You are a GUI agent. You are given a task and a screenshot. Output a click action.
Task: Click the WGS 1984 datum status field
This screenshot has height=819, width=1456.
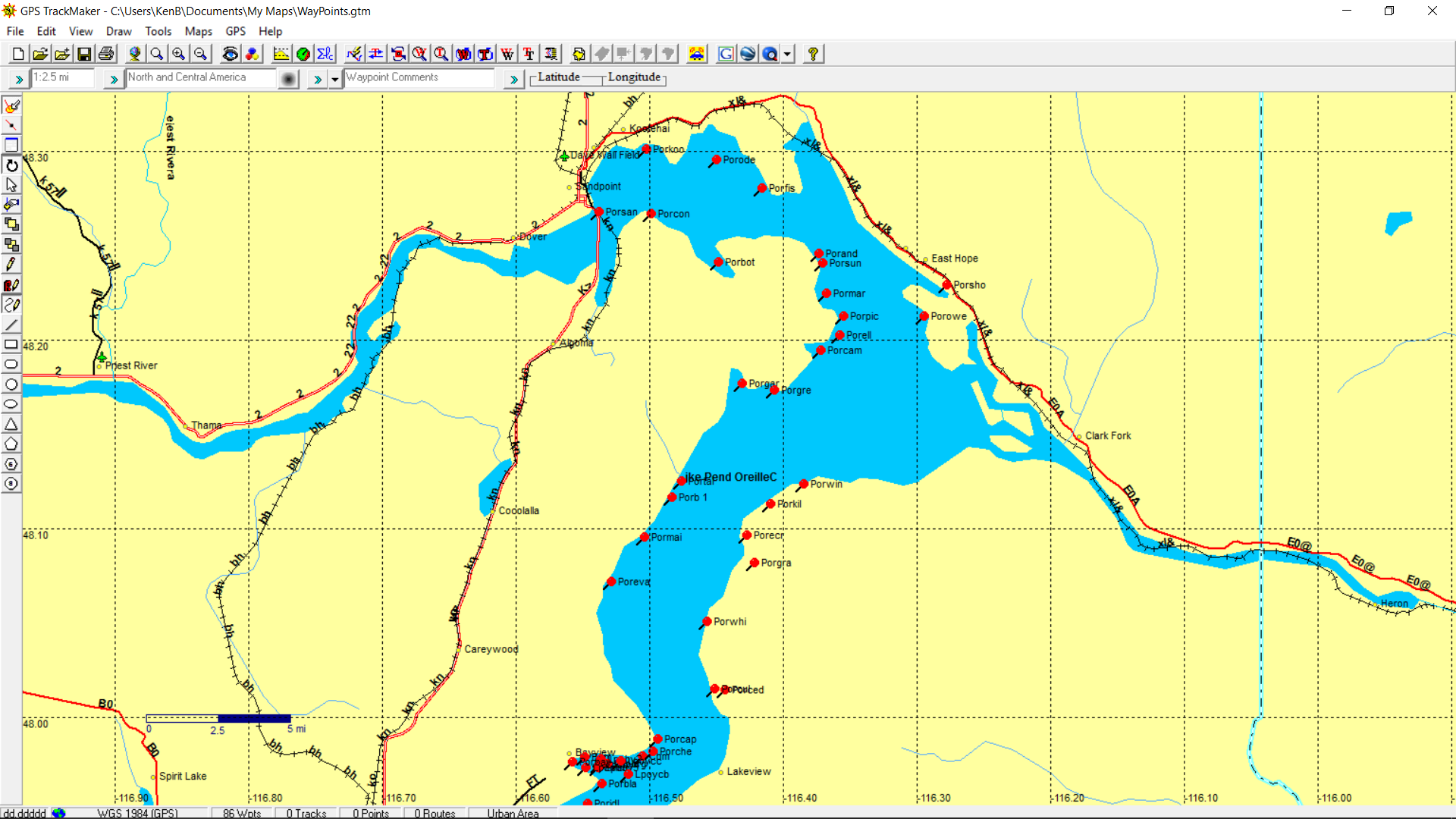tap(137, 813)
